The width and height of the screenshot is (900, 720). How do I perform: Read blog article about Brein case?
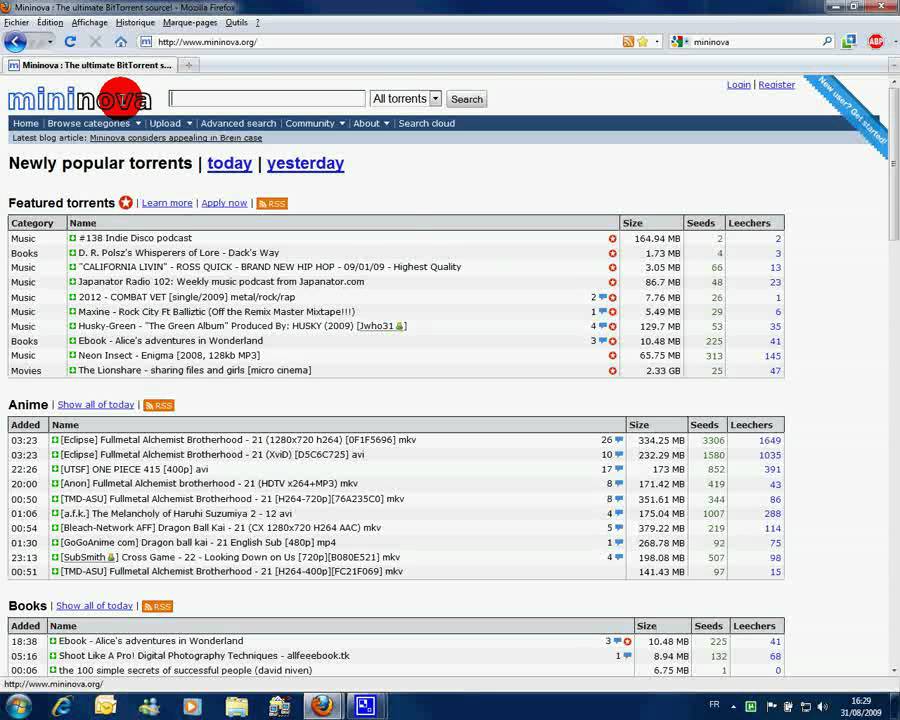pyautogui.click(x=176, y=138)
